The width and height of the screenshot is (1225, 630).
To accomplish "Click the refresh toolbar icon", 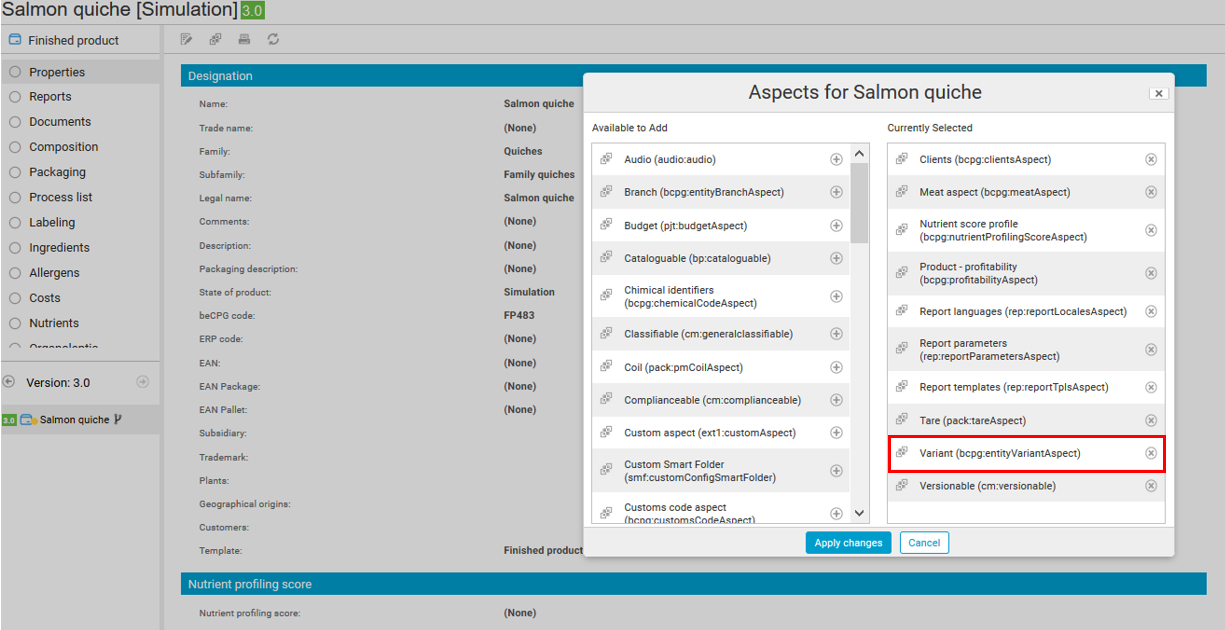I will [x=273, y=39].
